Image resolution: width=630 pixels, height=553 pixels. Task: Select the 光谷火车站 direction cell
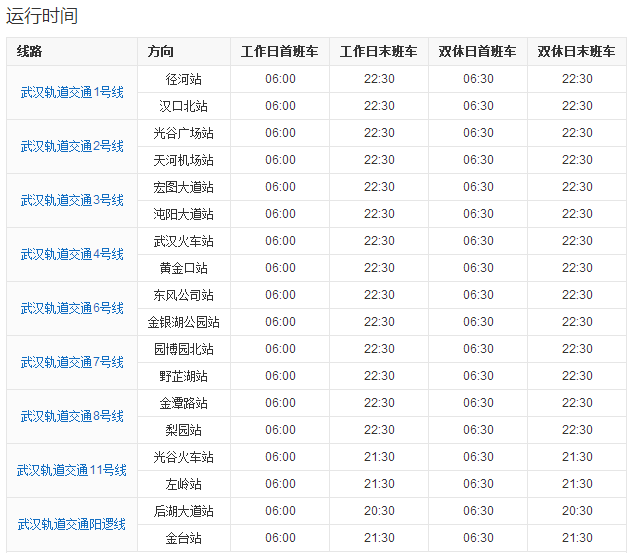point(184,457)
